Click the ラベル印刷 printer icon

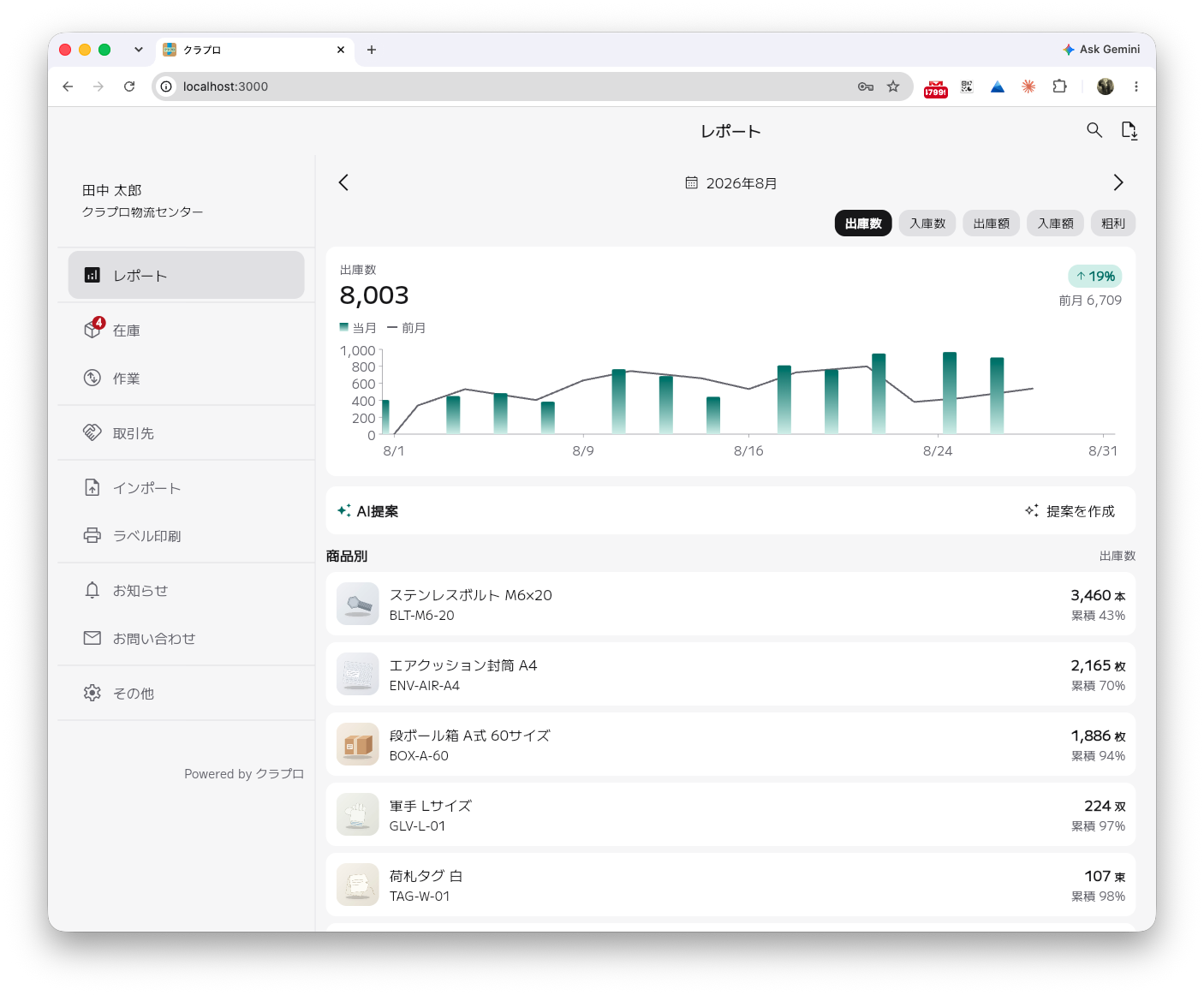92,535
